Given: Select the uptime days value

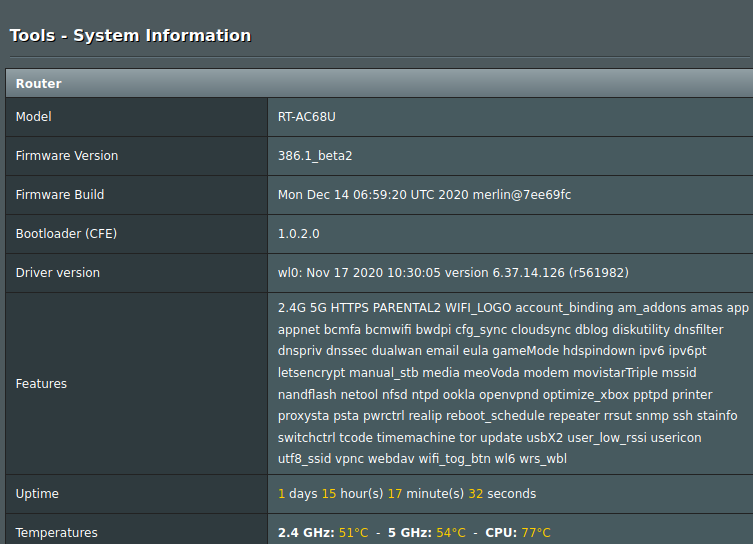Looking at the screenshot, I should click(281, 494).
